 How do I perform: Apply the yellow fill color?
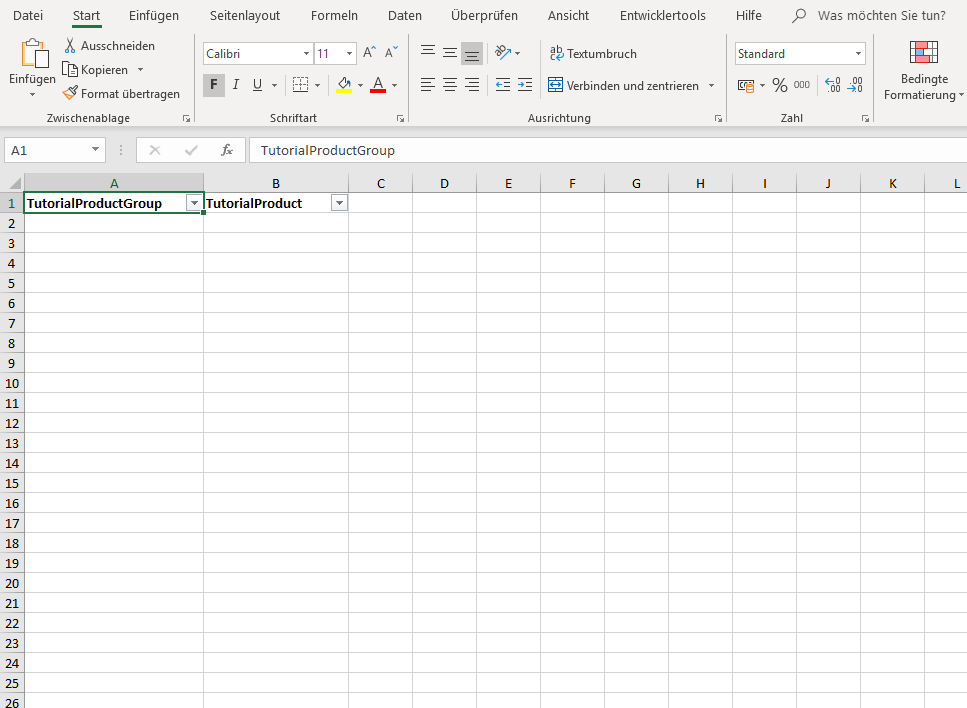click(344, 85)
